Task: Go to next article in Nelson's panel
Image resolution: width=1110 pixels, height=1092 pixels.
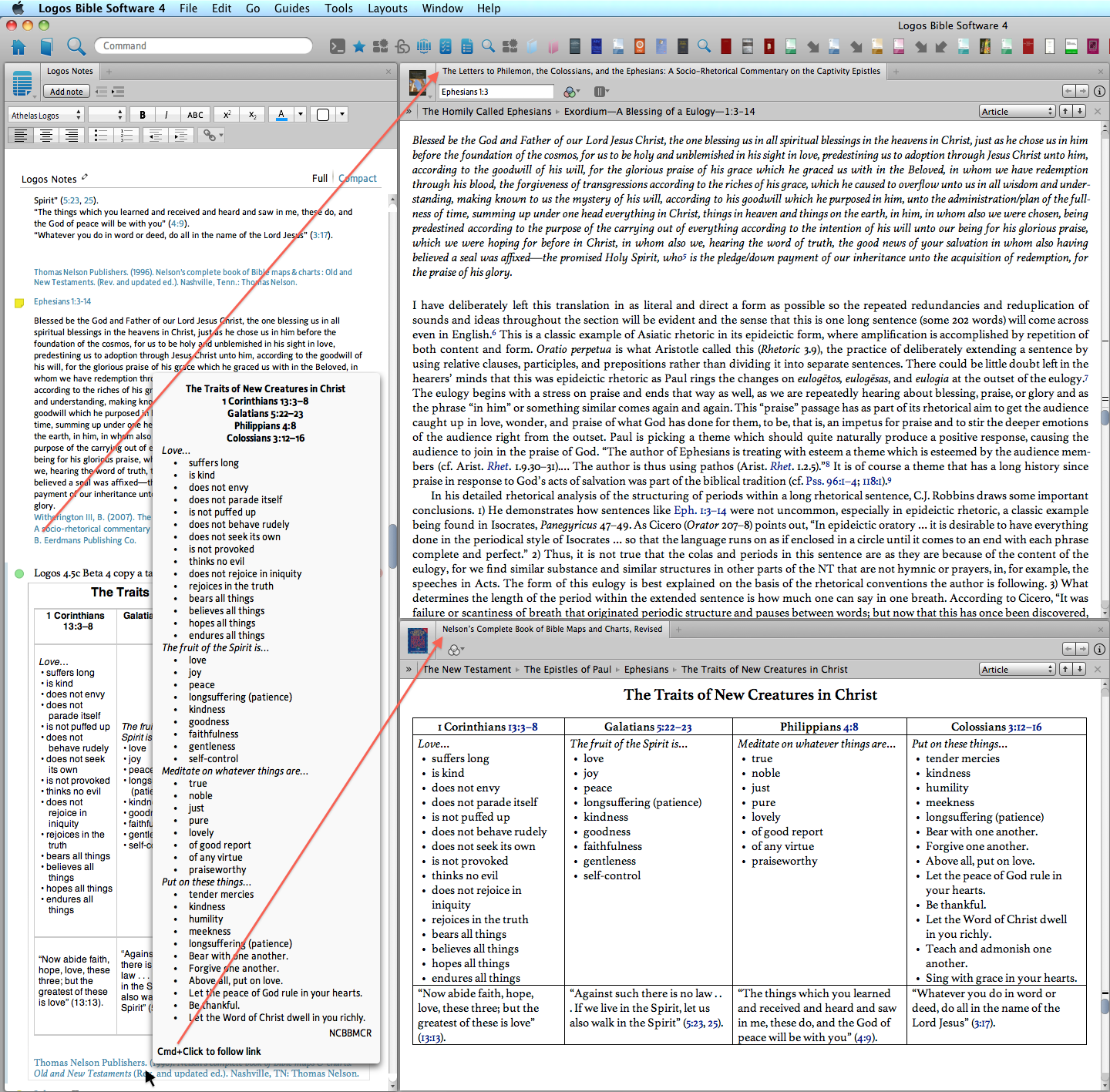Action: pos(1079,669)
